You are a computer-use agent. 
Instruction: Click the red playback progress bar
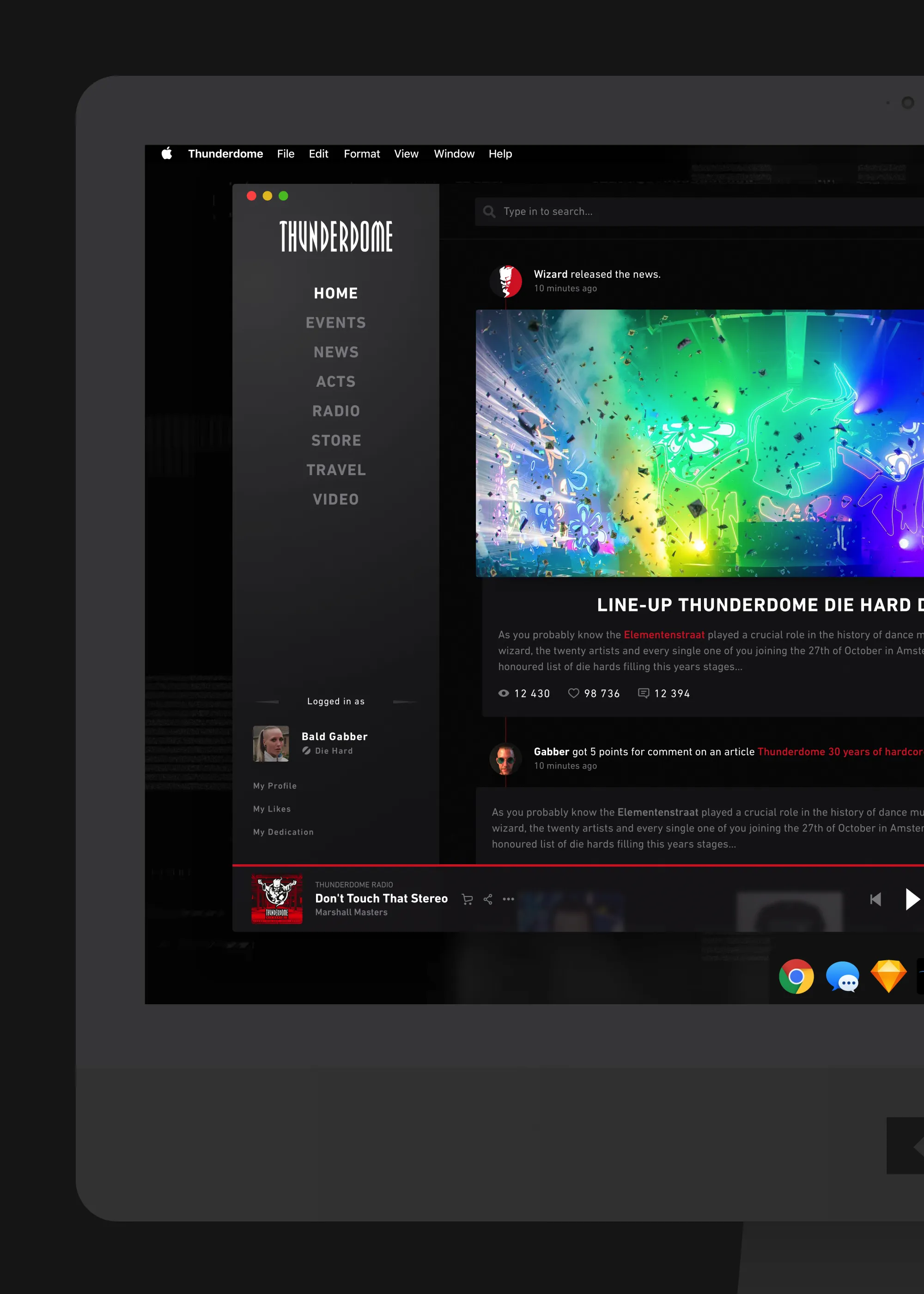pos(578,865)
